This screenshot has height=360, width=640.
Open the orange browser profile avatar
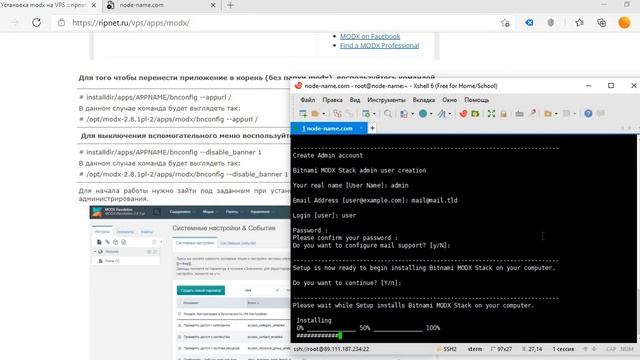[x=624, y=22]
